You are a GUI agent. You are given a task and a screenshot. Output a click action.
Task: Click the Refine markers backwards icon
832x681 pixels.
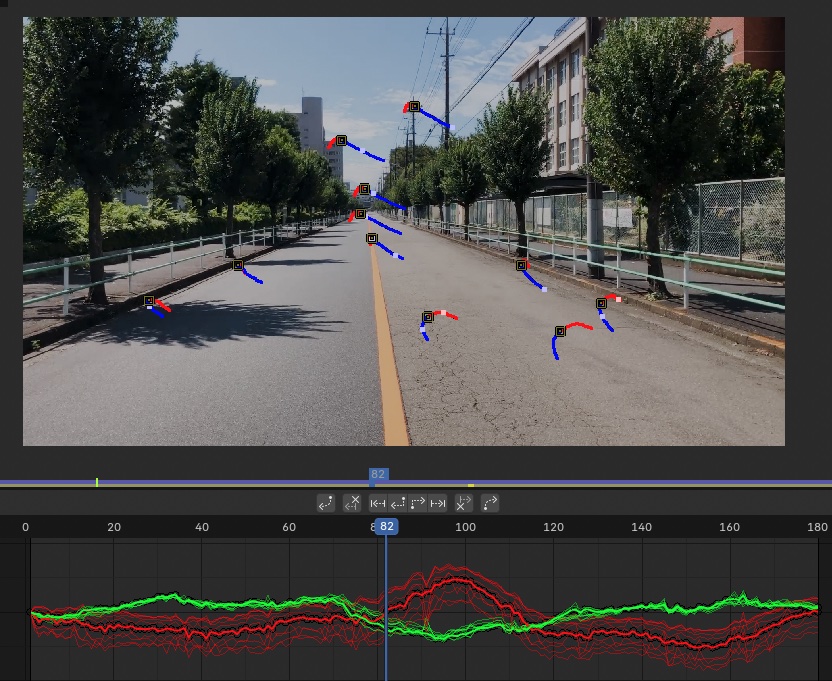[326, 503]
